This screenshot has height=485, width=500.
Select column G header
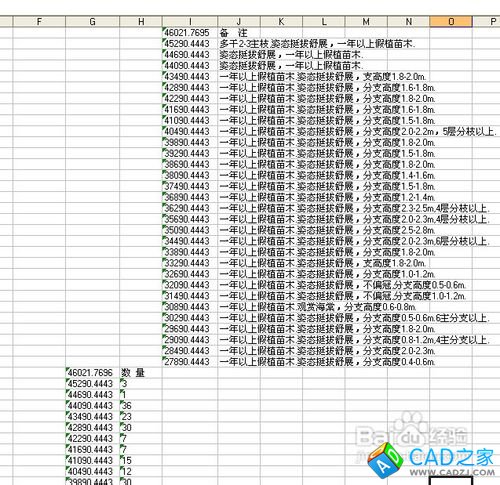point(92,22)
